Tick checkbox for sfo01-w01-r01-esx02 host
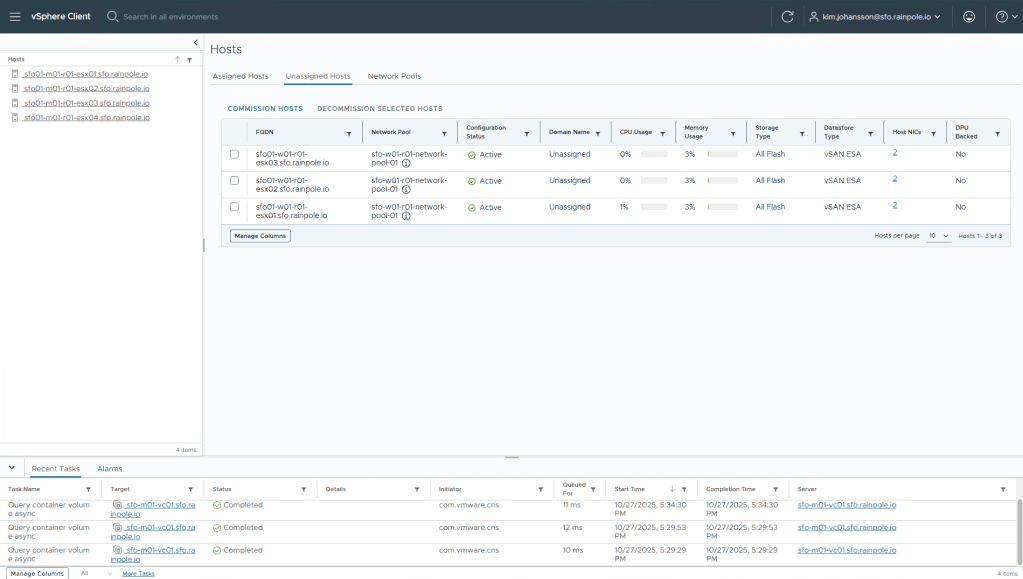The image size is (1023, 579). pos(235,181)
